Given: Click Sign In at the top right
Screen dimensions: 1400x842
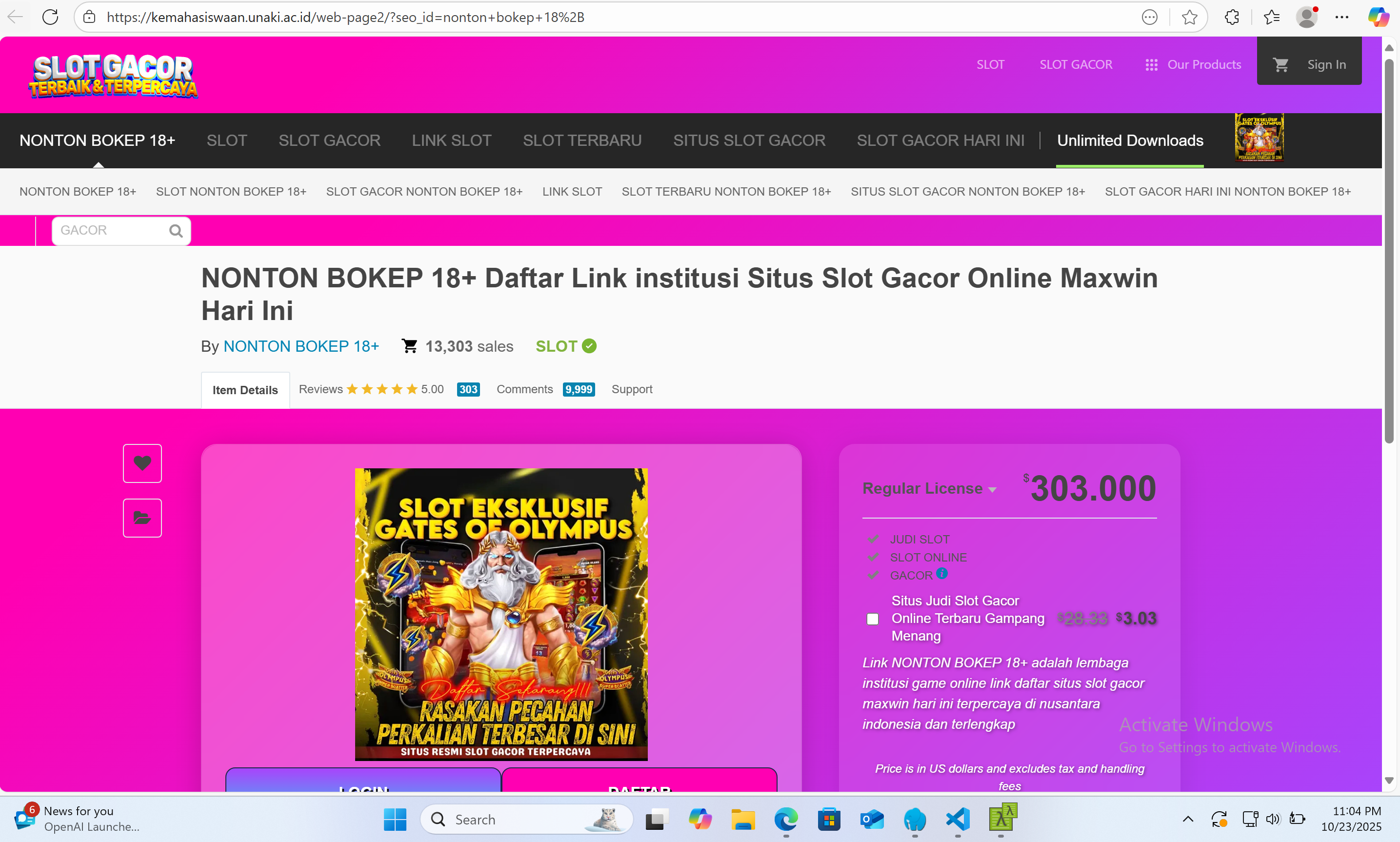Looking at the screenshot, I should click(x=1326, y=64).
